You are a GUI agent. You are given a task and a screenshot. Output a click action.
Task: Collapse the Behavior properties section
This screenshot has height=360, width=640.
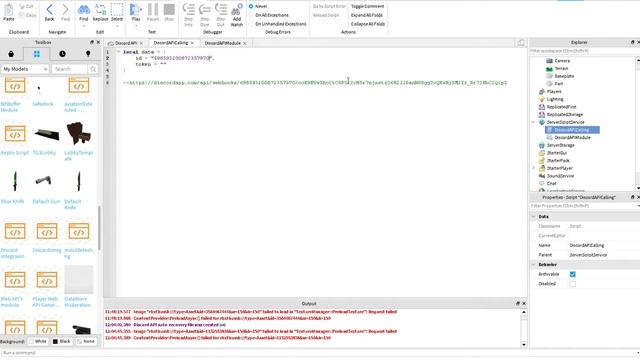533,264
